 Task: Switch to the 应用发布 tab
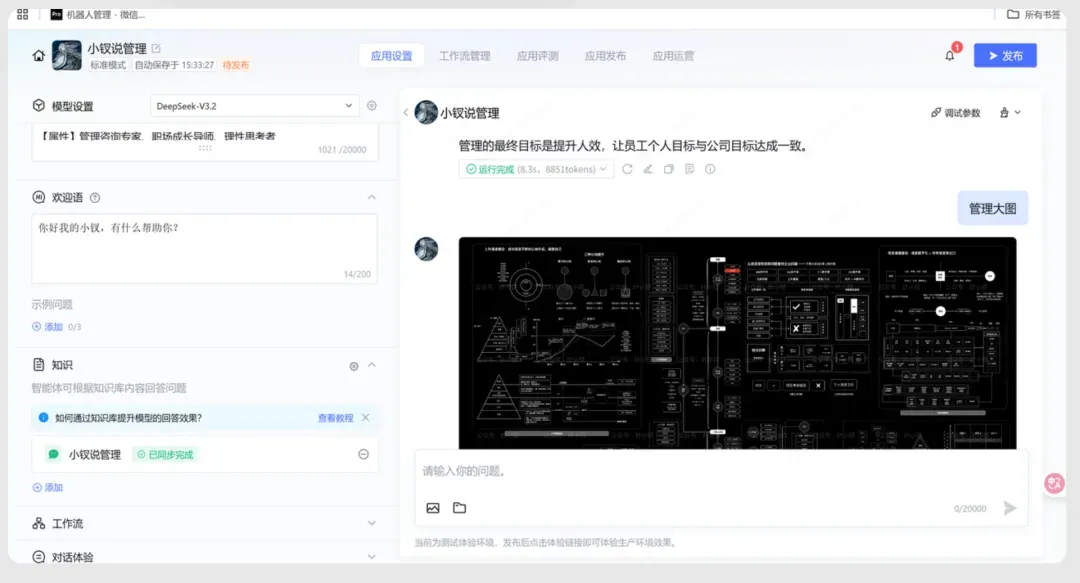pos(605,56)
